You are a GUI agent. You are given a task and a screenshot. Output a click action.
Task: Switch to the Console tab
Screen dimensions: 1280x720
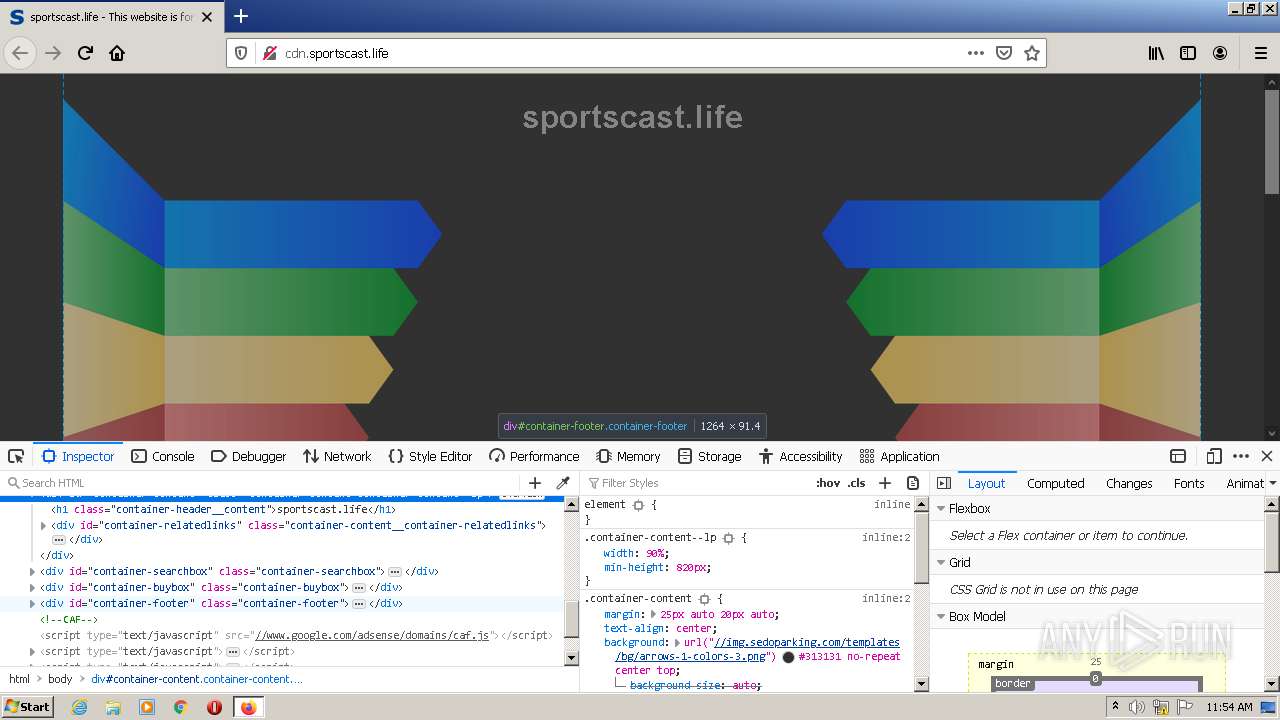click(163, 456)
